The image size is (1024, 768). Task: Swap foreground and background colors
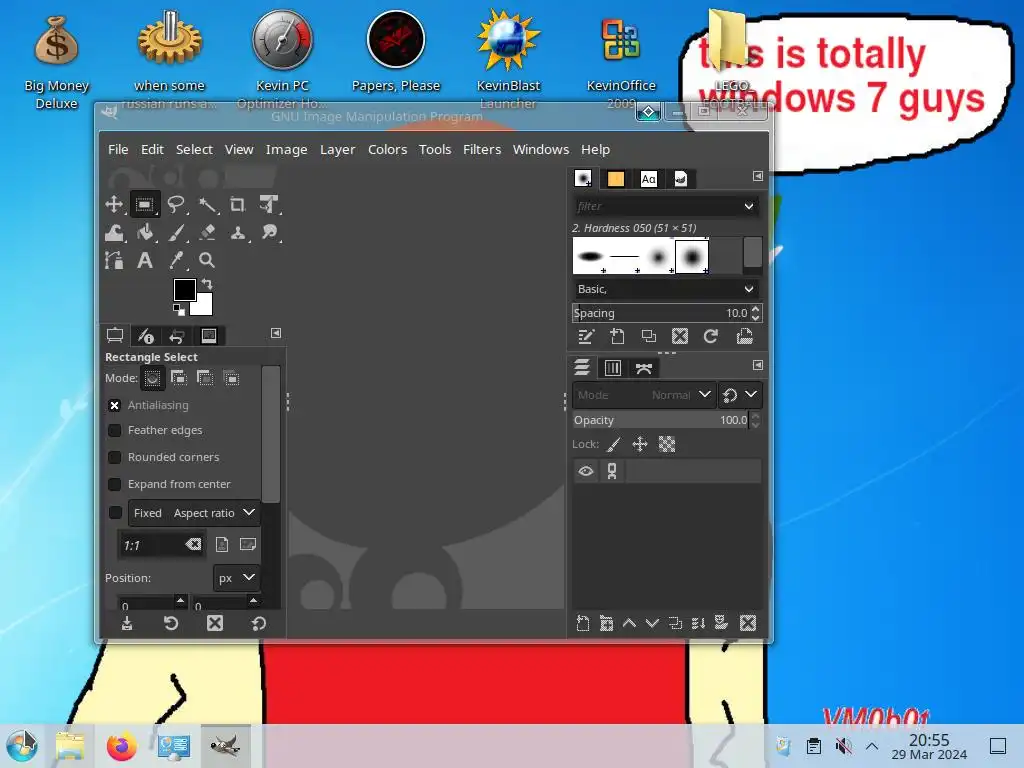[207, 284]
